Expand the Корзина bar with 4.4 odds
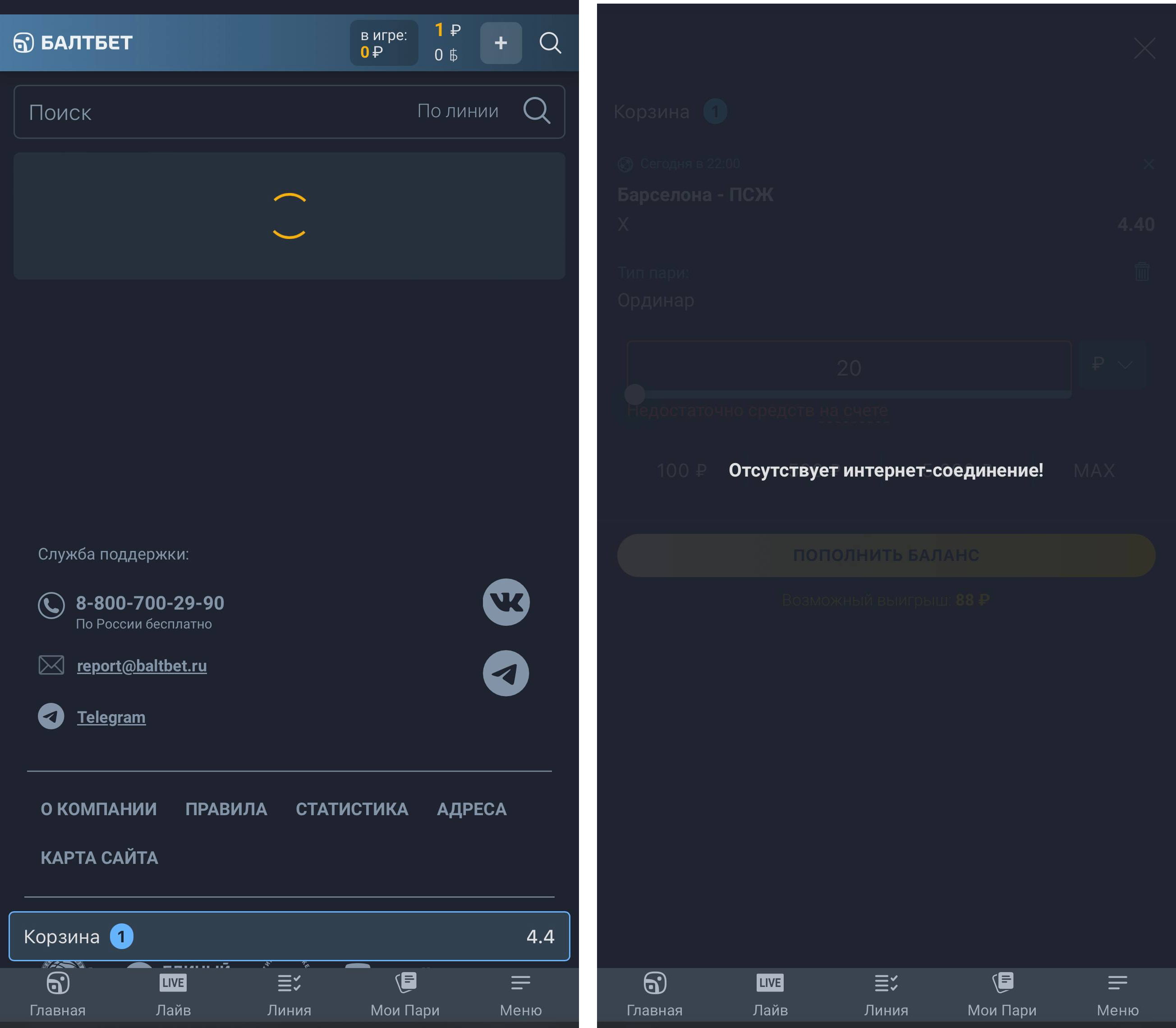The image size is (1176, 1028). click(x=289, y=936)
